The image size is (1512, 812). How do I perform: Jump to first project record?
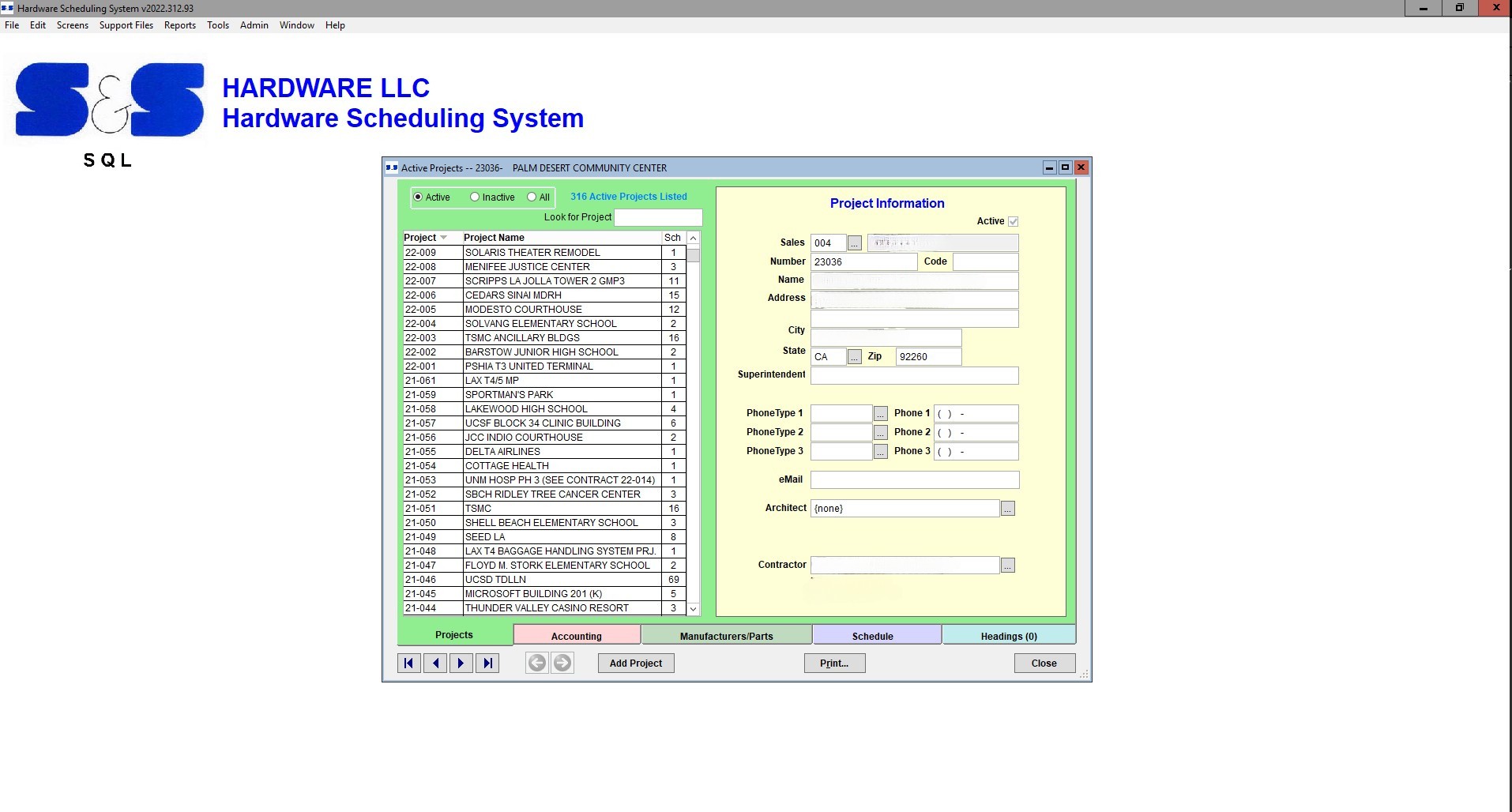pyautogui.click(x=408, y=664)
